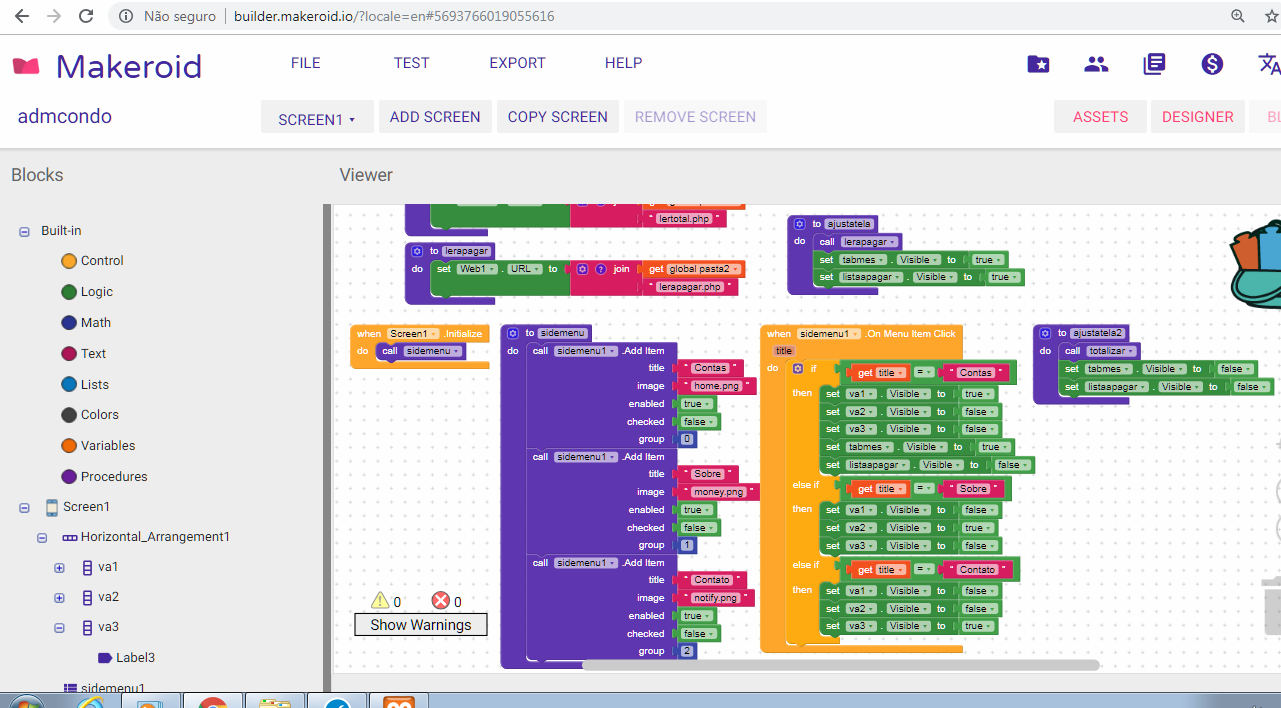Open the starred projects folder icon
The height and width of the screenshot is (708, 1281).
(x=1038, y=64)
